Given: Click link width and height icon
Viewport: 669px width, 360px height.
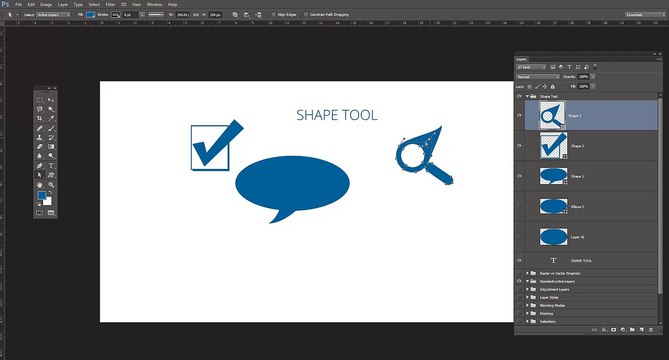Looking at the screenshot, I should 196,15.
